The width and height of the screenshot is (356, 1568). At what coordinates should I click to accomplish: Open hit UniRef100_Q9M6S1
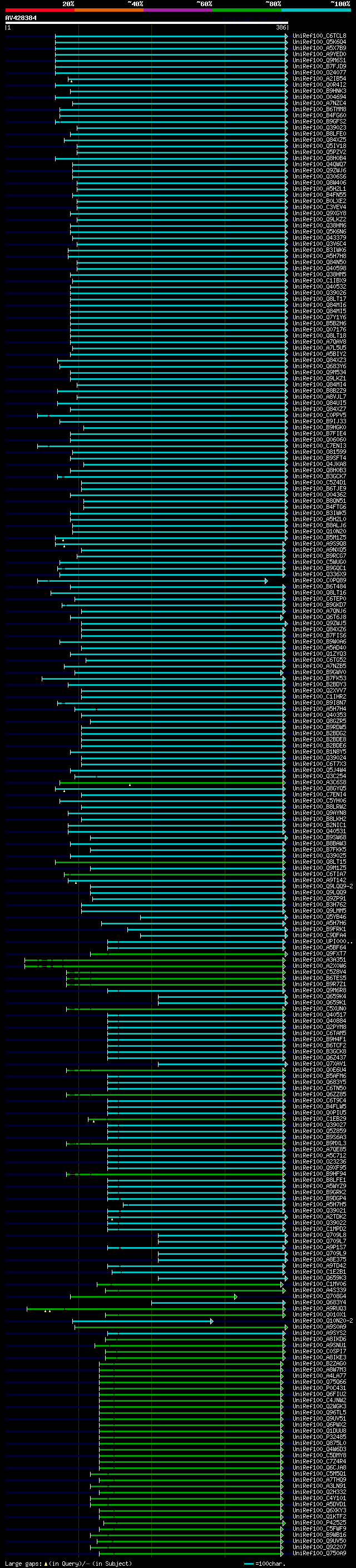coord(319,60)
